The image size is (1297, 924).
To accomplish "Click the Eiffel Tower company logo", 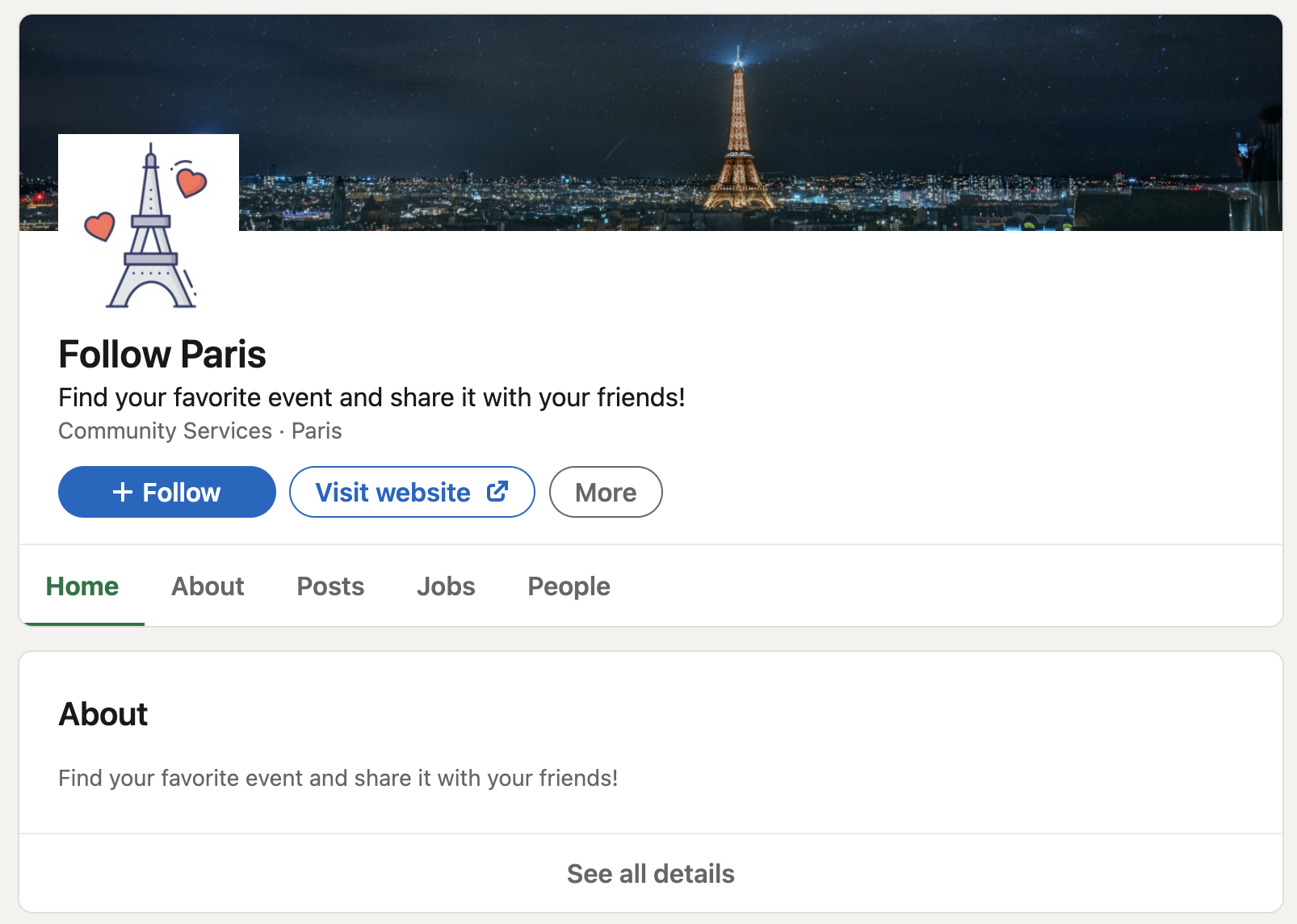I will [149, 225].
